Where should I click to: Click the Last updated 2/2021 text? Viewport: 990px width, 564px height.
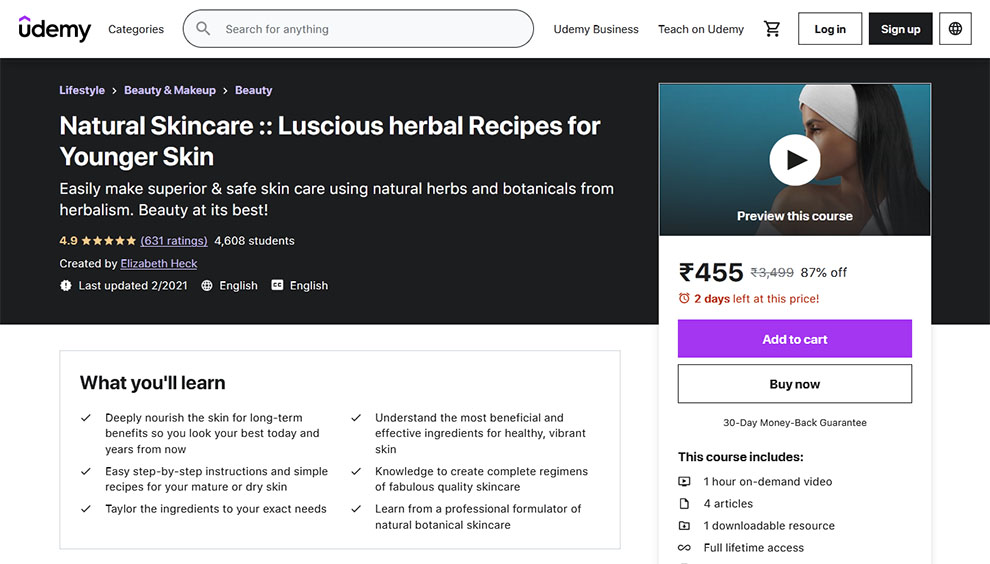click(133, 285)
